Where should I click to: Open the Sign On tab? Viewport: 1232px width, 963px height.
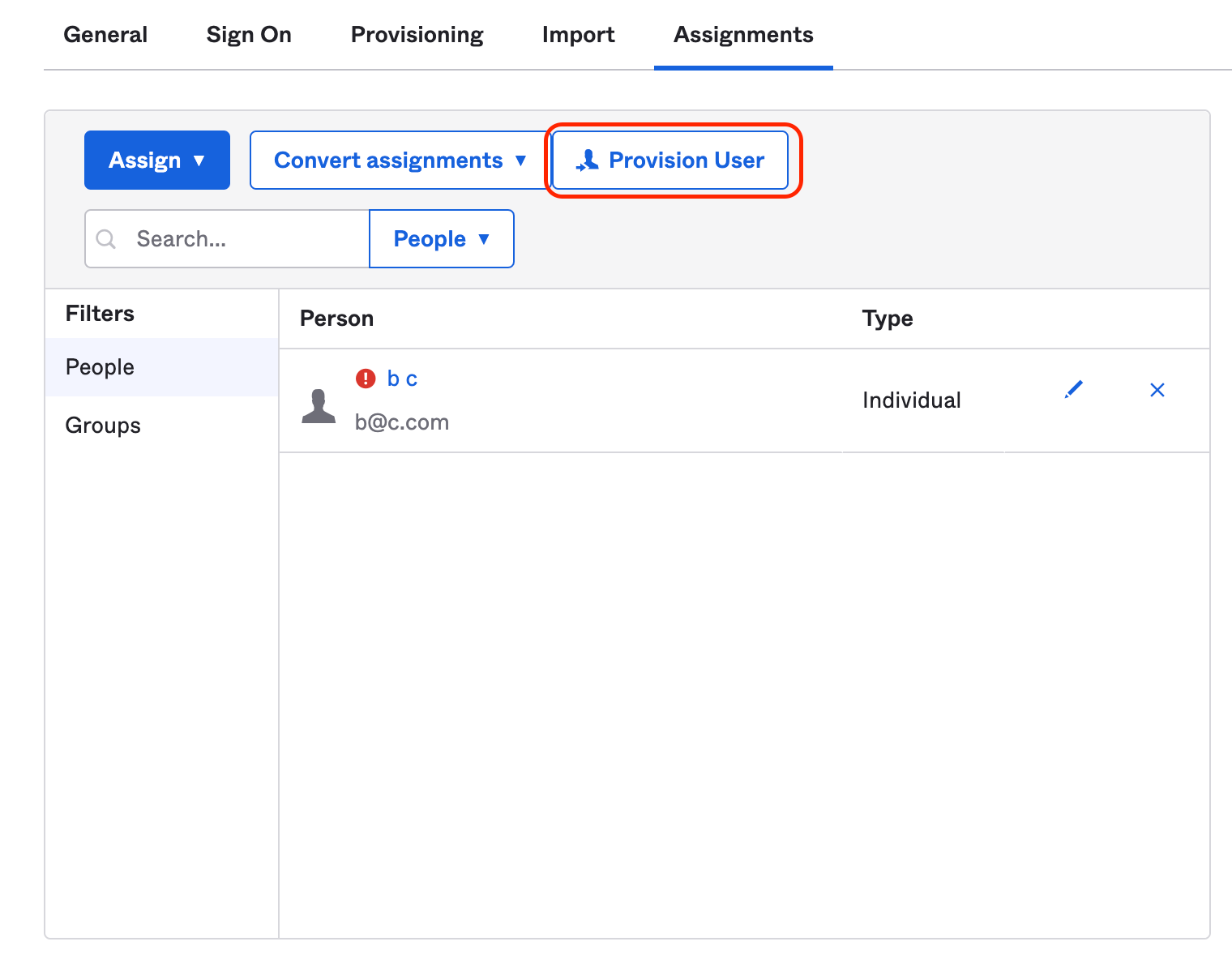coord(249,34)
